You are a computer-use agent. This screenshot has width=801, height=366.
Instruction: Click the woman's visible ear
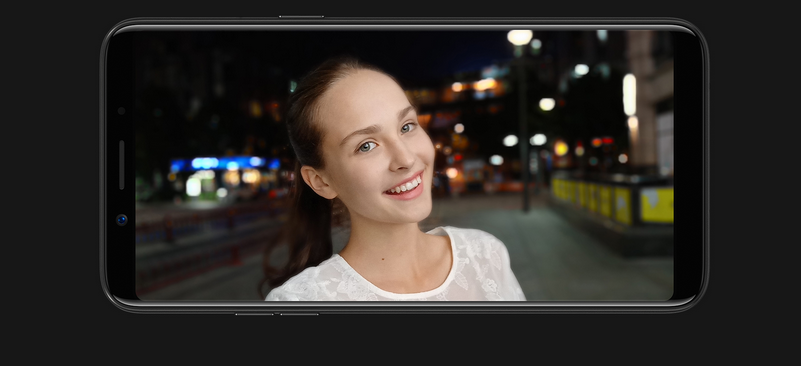click(318, 182)
